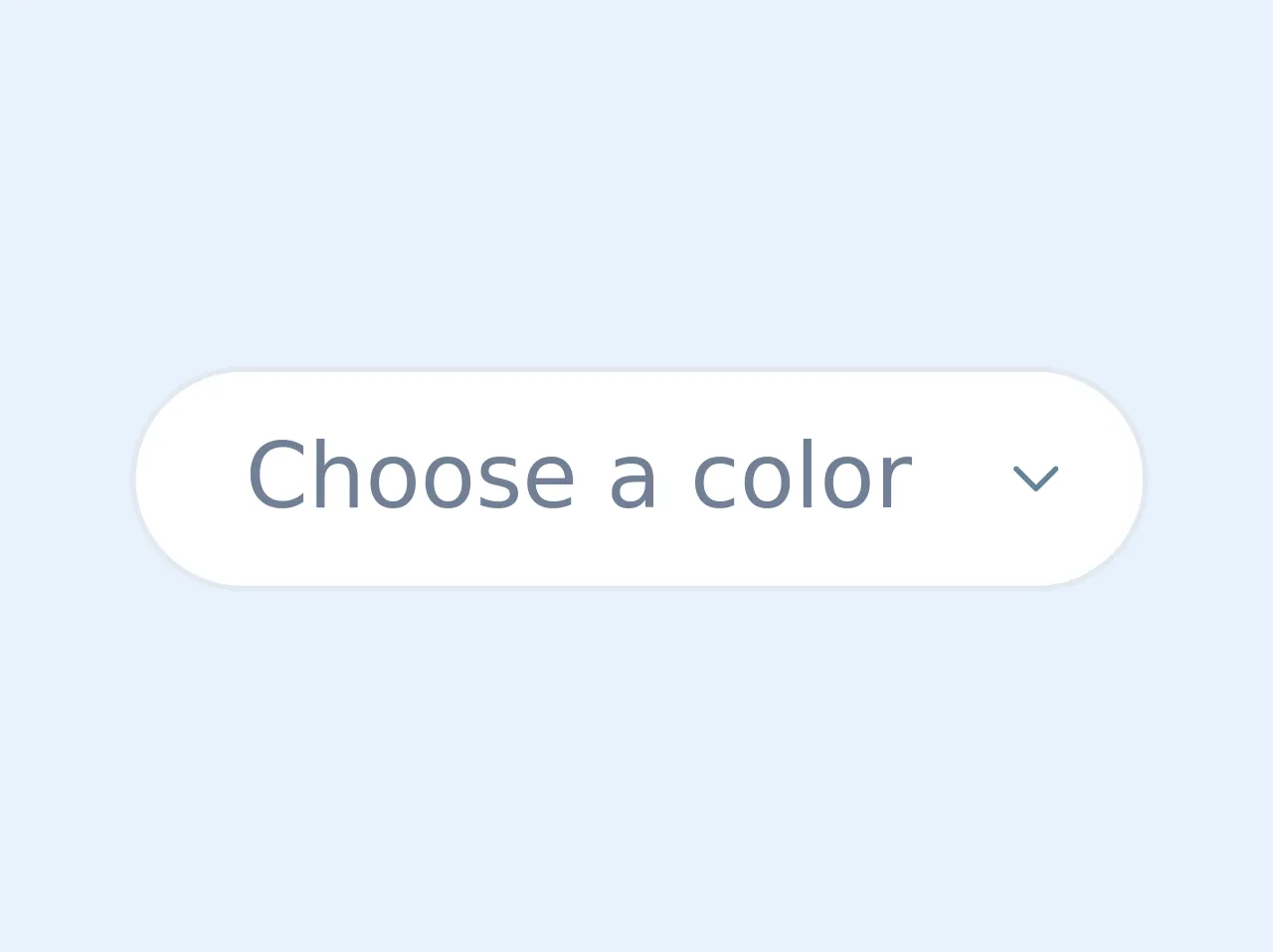Open the color menu from its label text

(579, 477)
